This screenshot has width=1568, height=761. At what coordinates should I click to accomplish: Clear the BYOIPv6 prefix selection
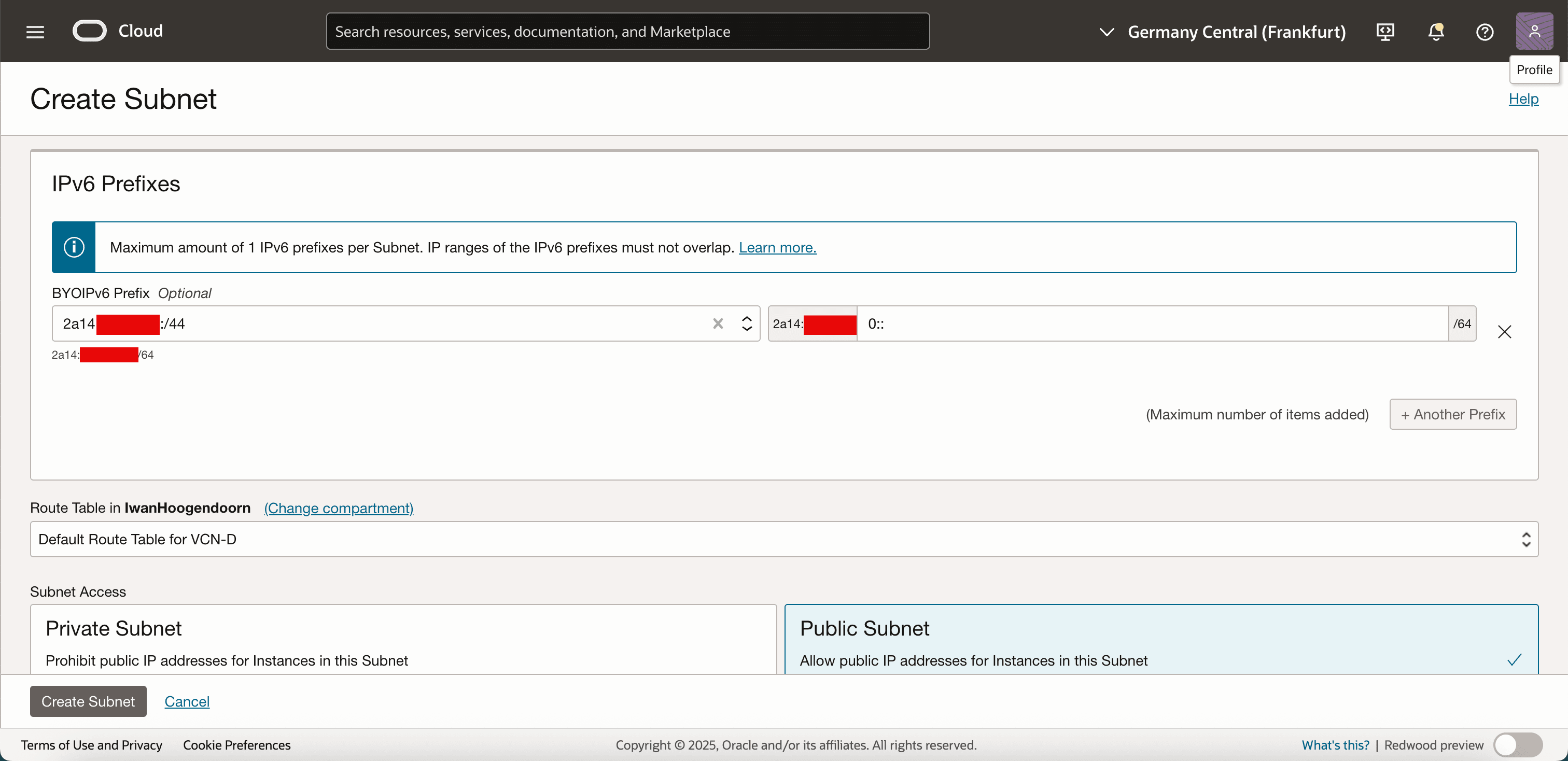[718, 323]
